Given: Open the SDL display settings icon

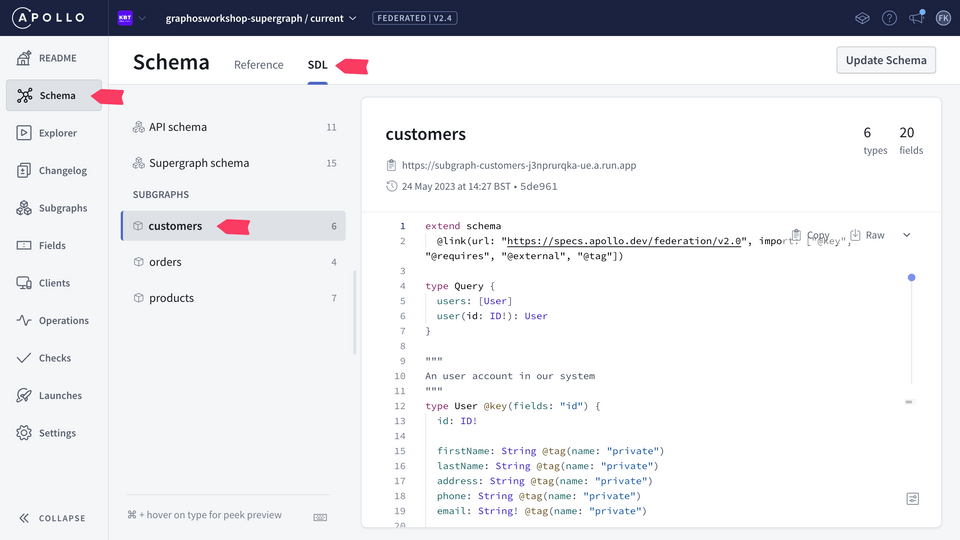Looking at the screenshot, I should 912,499.
